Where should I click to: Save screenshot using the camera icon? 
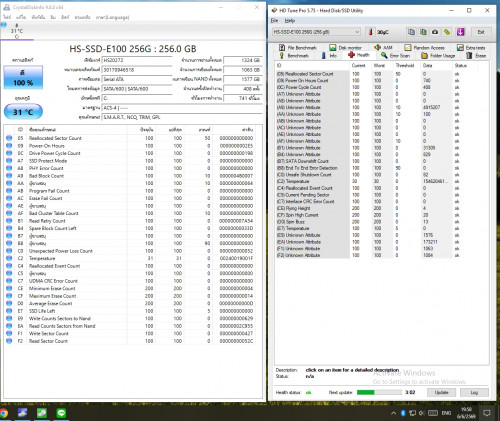click(x=435, y=32)
